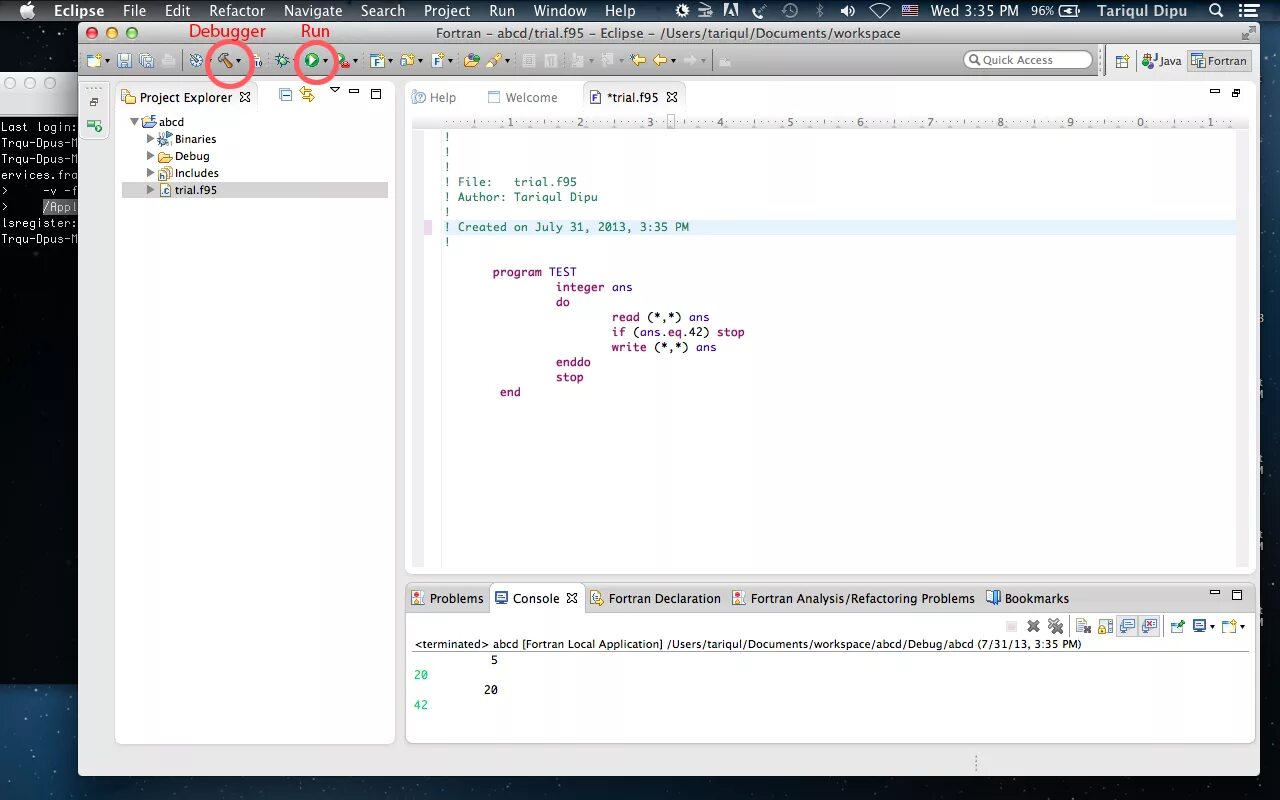The width and height of the screenshot is (1280, 800).
Task: Expand the Debug folder
Action: pyautogui.click(x=151, y=156)
